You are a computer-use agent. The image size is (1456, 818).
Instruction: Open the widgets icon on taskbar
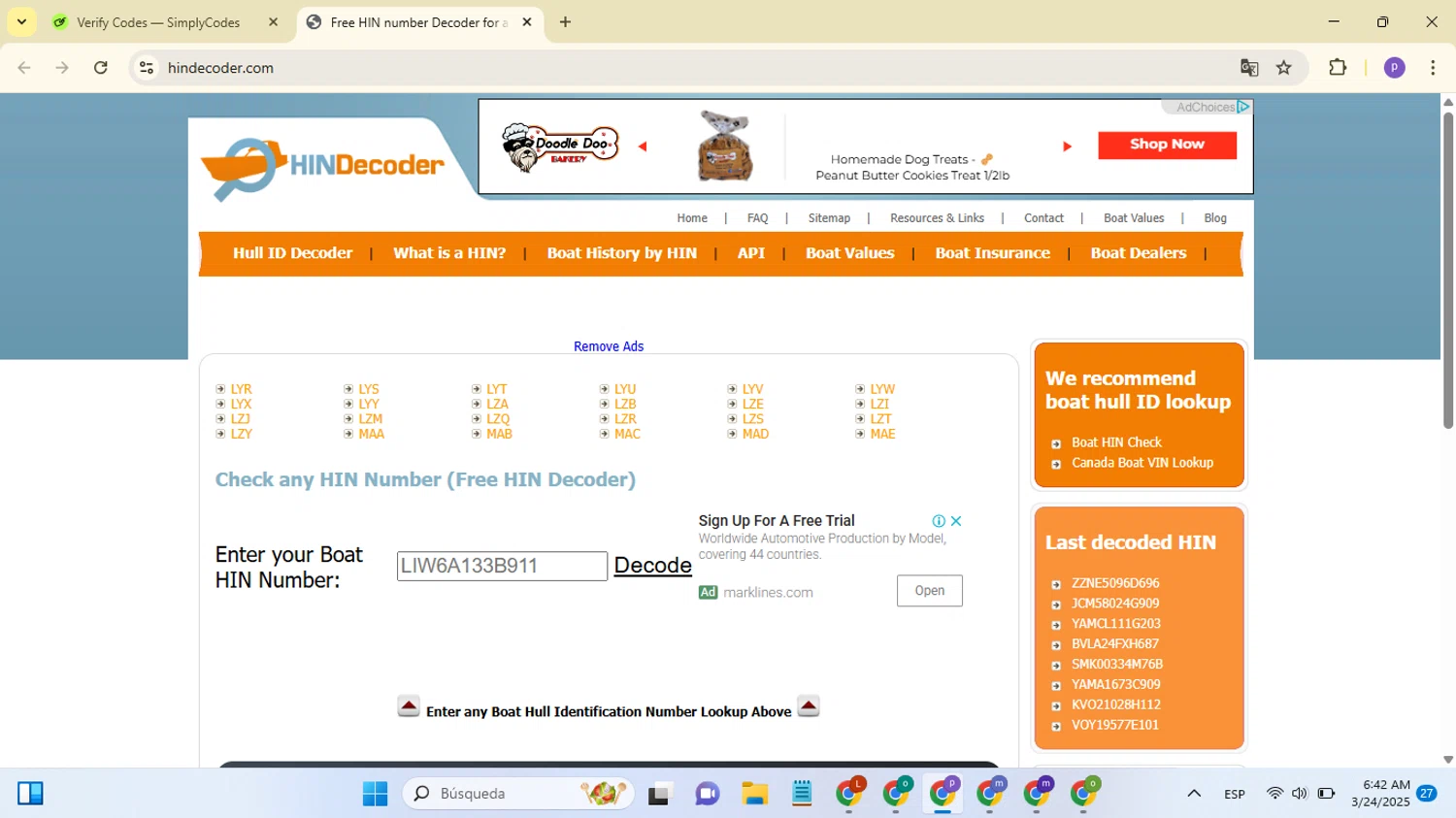(x=30, y=794)
